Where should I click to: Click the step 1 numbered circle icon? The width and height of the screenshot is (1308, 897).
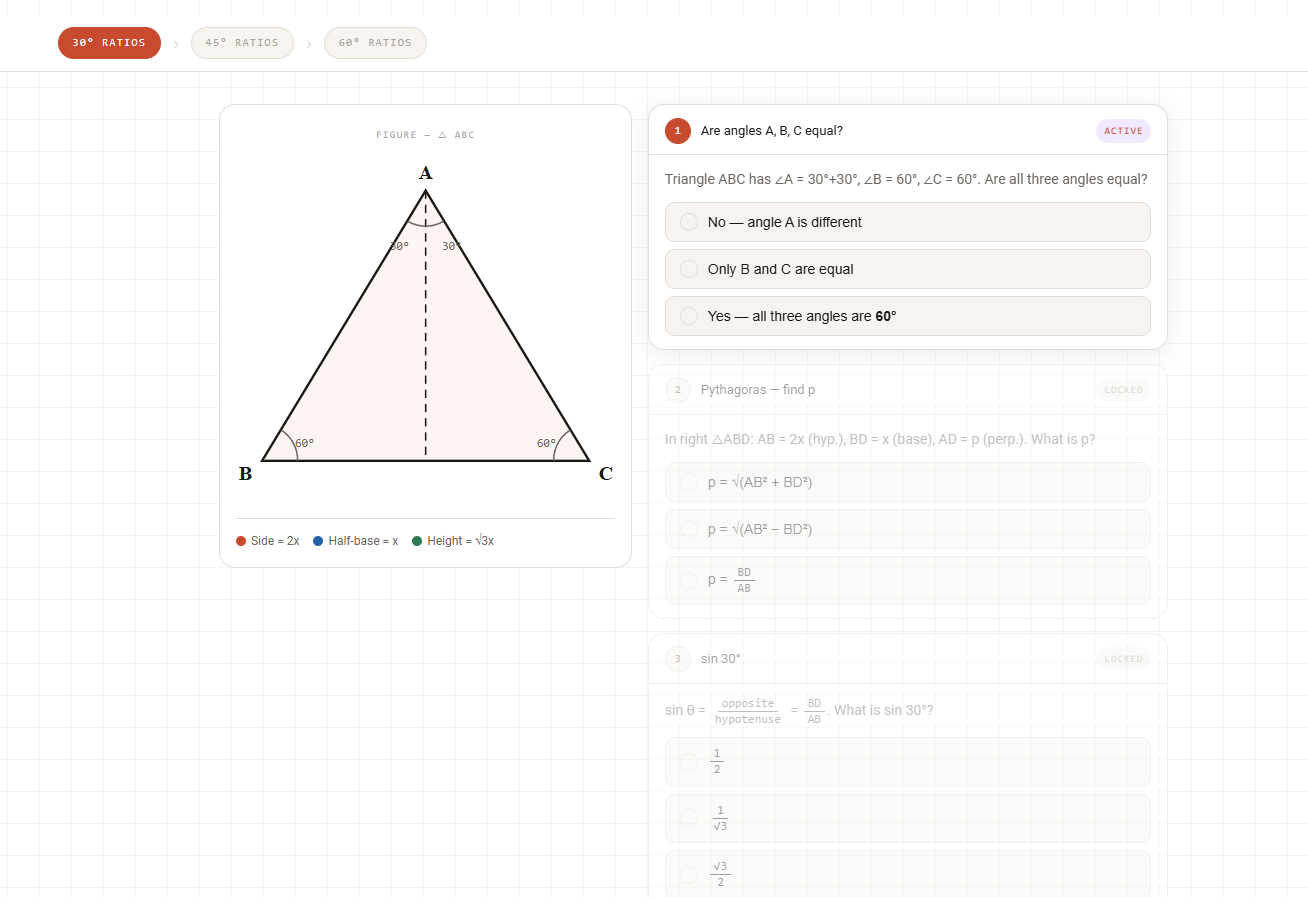[x=678, y=130]
